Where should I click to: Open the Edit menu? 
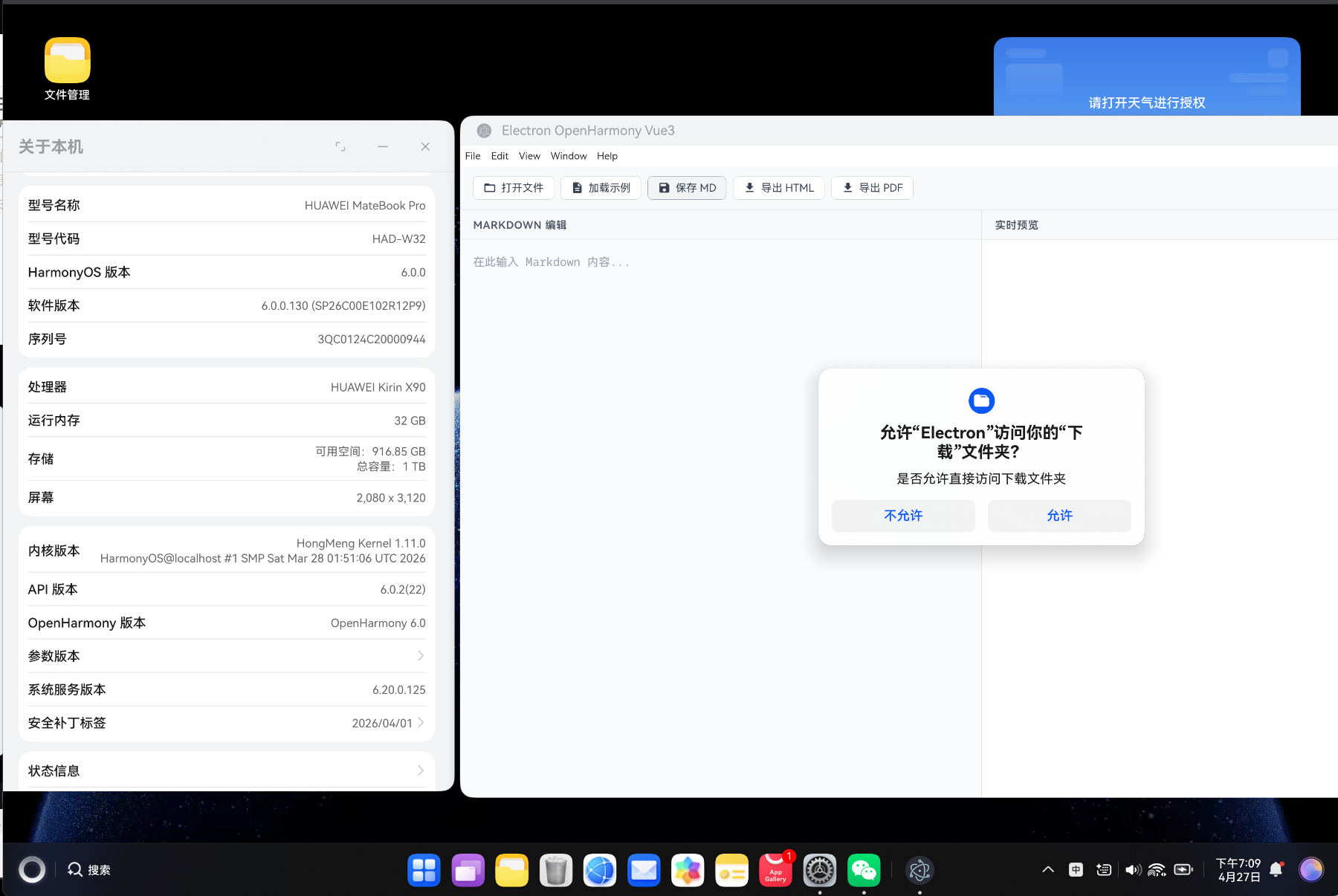tap(500, 156)
